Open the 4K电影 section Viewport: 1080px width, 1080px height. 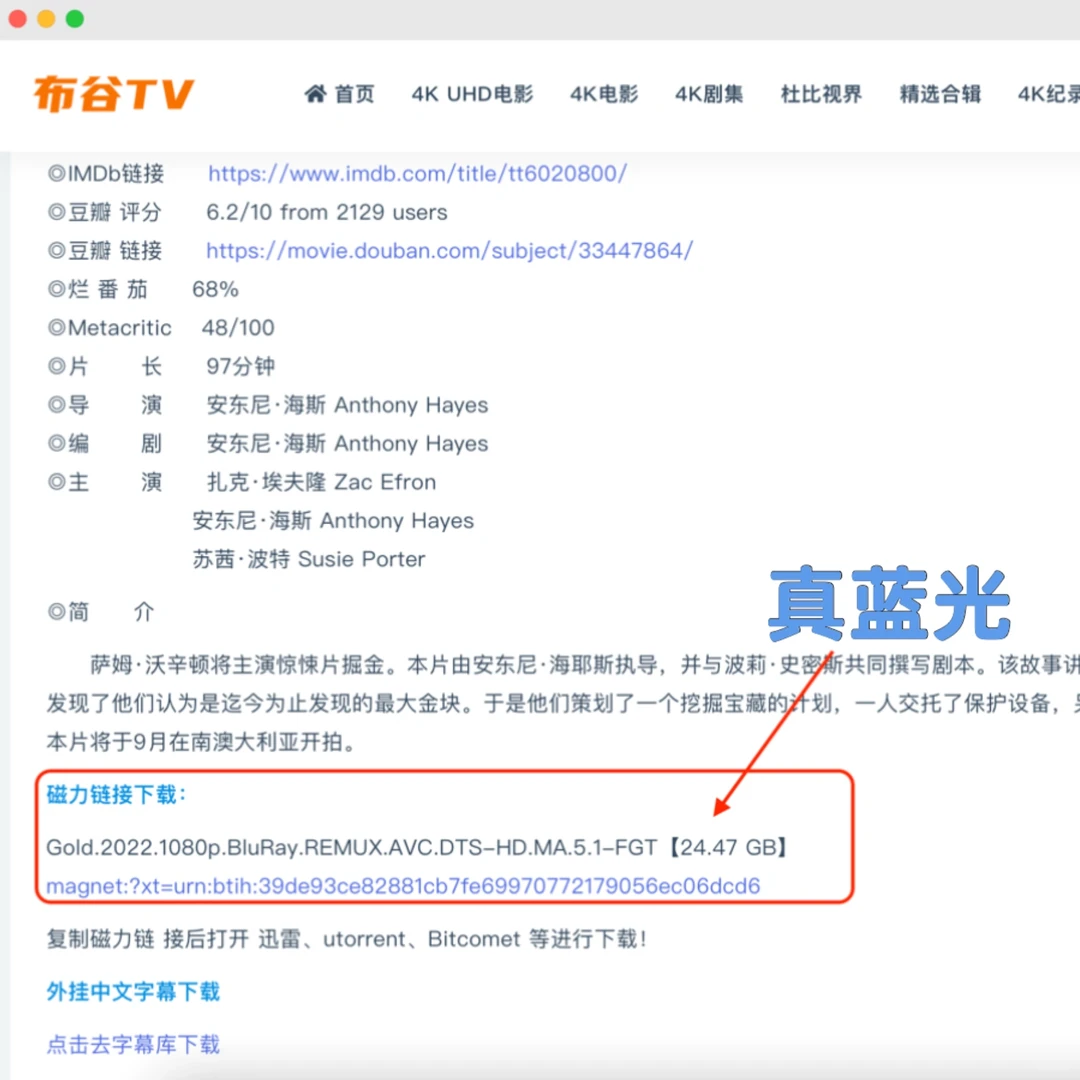603,93
